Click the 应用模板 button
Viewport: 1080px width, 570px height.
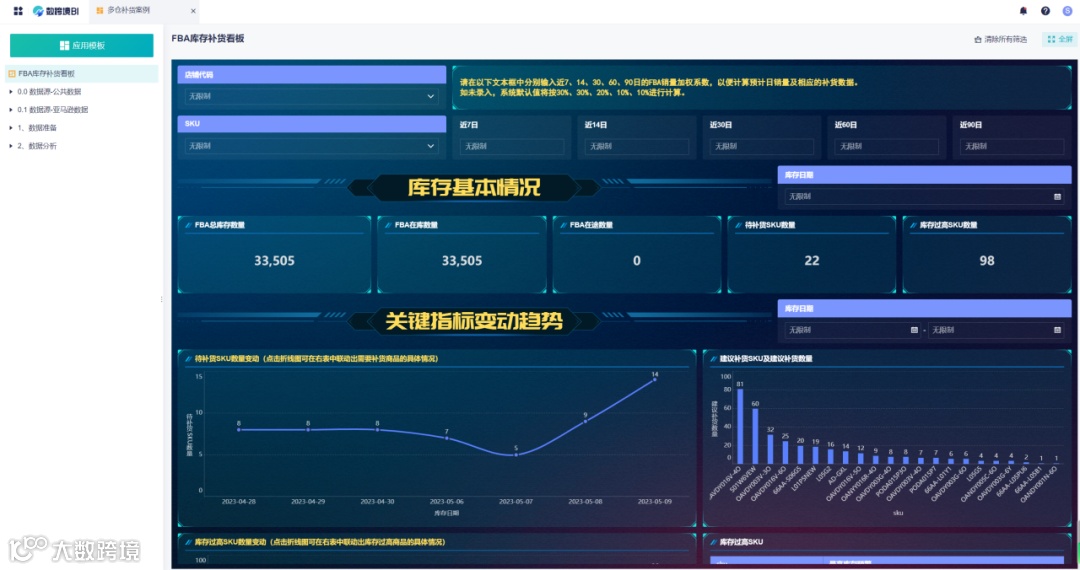coord(81,45)
